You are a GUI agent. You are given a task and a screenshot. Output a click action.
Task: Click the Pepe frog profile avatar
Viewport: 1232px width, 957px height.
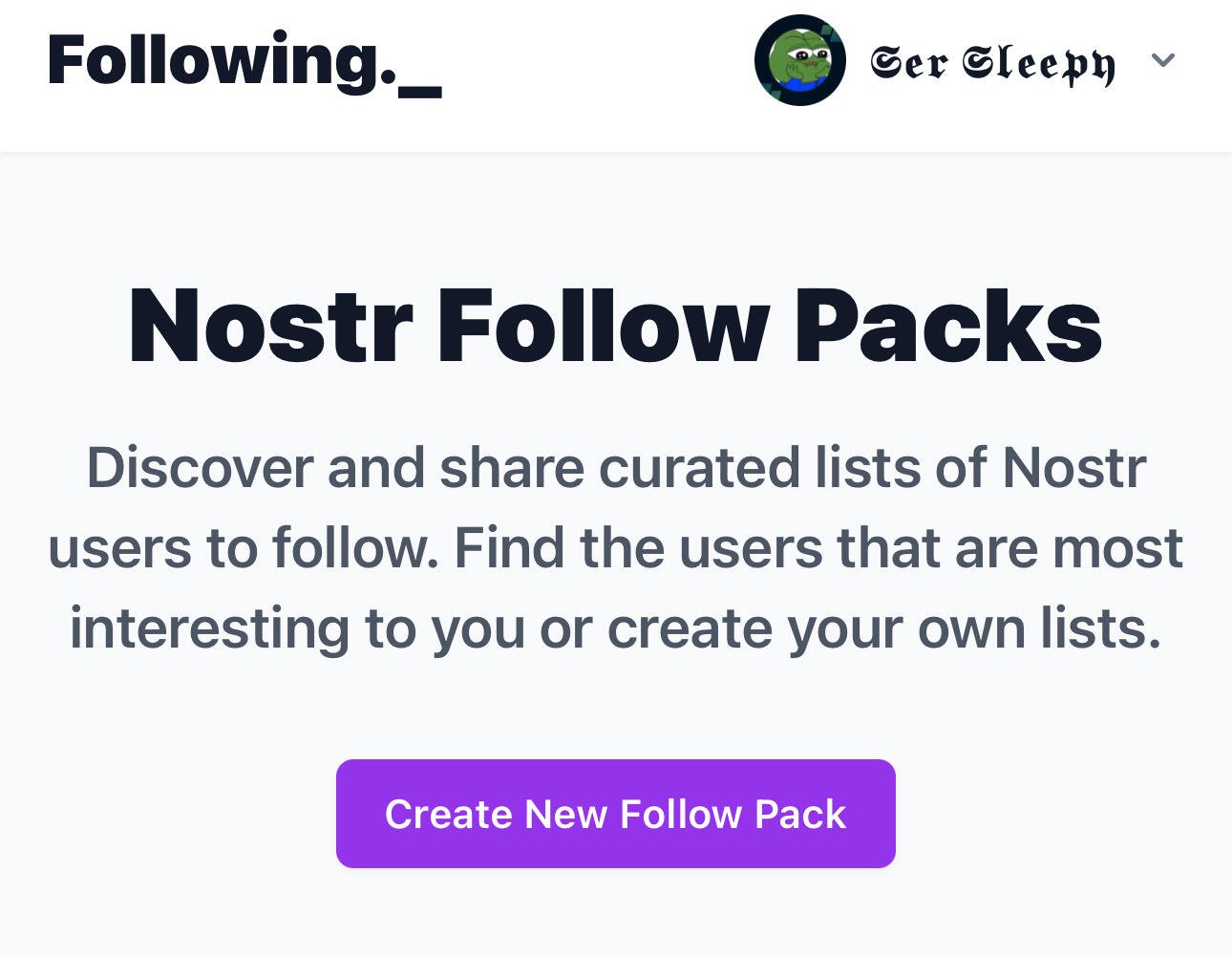coord(800,60)
